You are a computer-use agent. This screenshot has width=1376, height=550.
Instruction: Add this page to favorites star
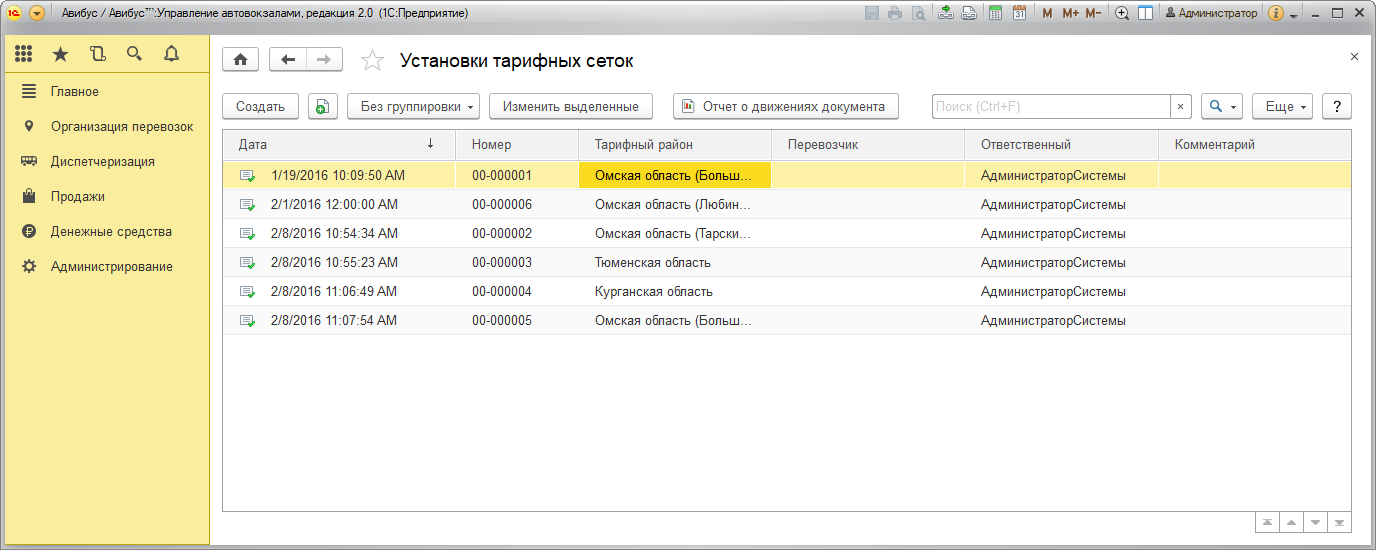coord(372,61)
